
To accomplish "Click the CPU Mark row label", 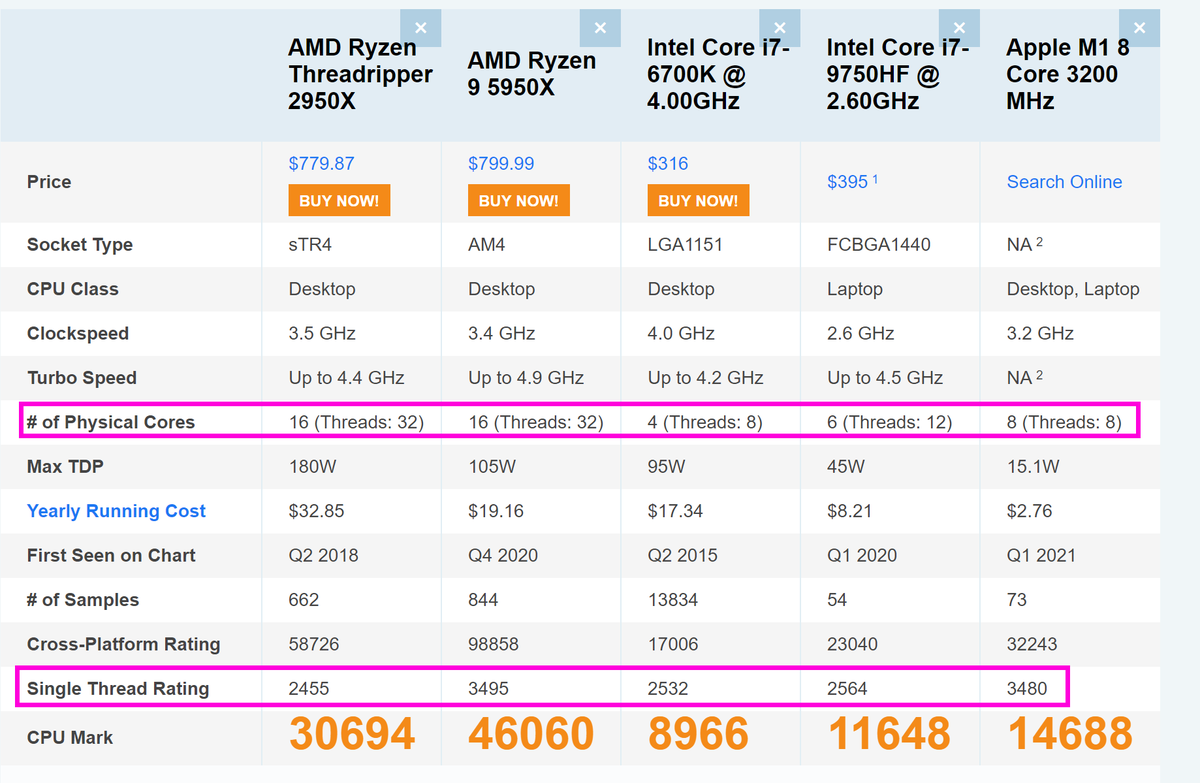I will (x=70, y=738).
